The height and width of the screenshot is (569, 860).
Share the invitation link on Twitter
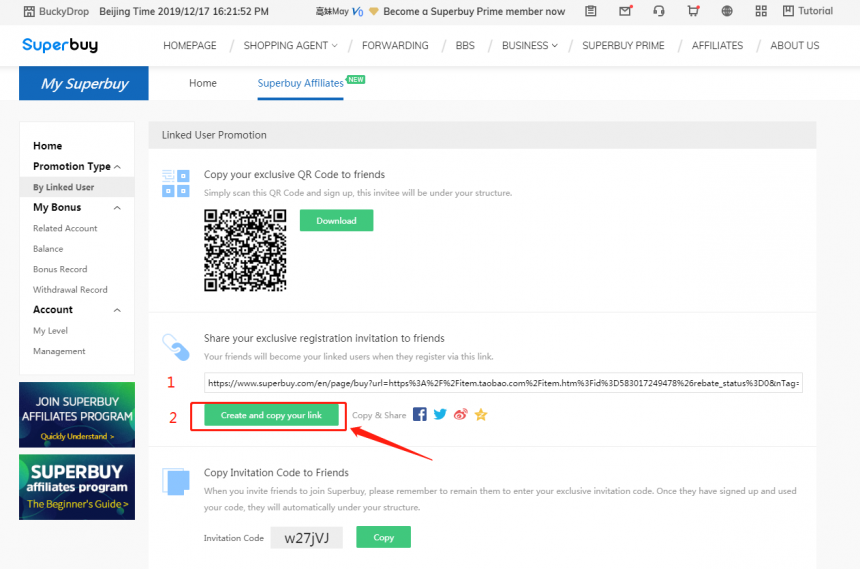(440, 414)
